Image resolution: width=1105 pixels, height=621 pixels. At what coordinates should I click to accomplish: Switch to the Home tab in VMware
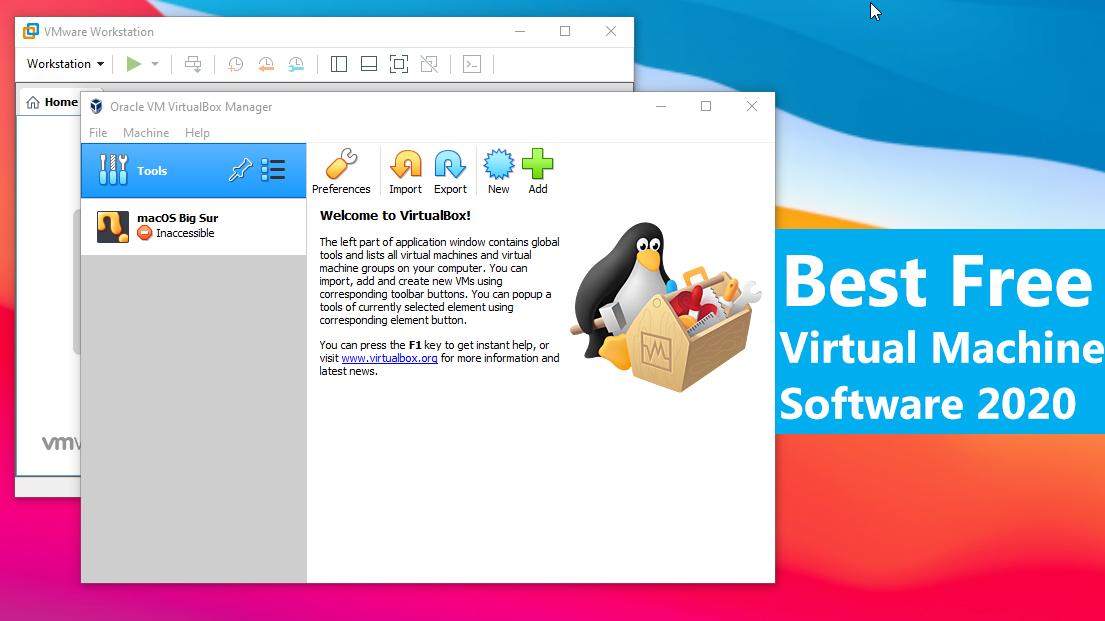point(51,101)
